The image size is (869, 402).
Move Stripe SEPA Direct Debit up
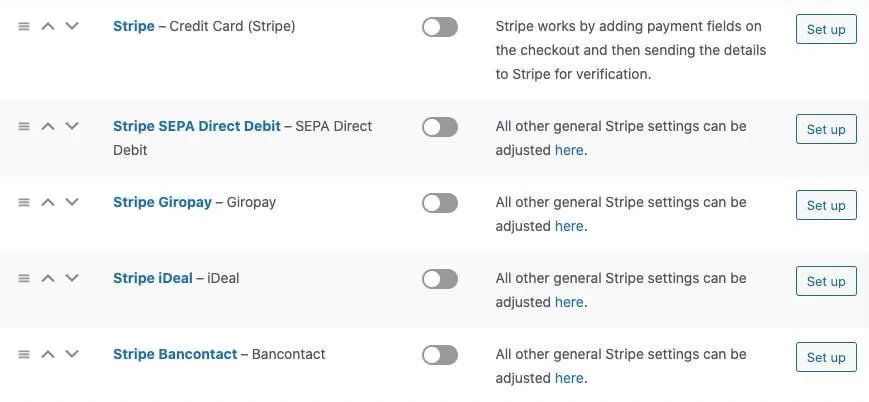[x=47, y=127]
